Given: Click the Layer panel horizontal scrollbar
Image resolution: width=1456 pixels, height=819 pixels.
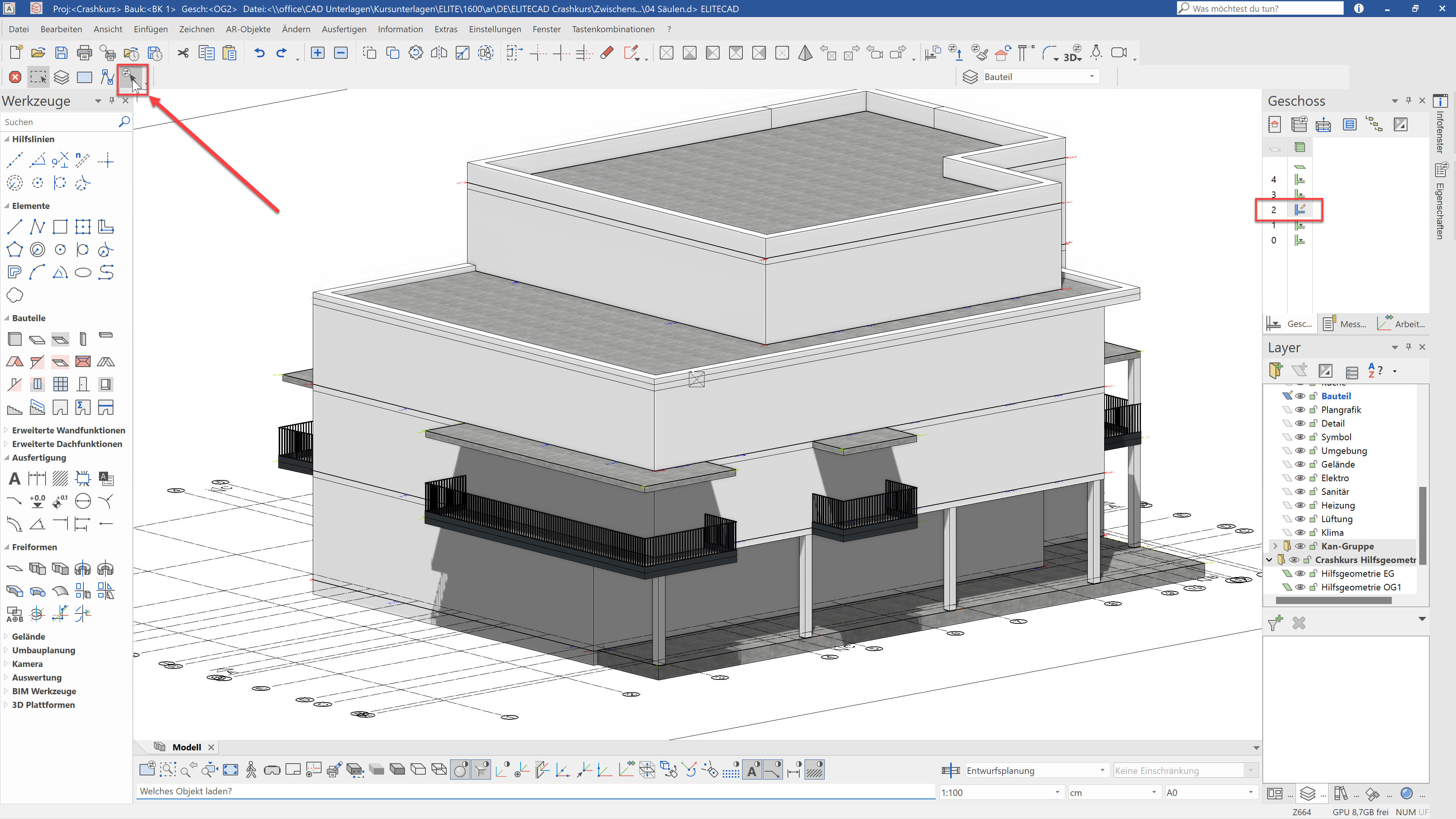Looking at the screenshot, I should tap(1334, 600).
